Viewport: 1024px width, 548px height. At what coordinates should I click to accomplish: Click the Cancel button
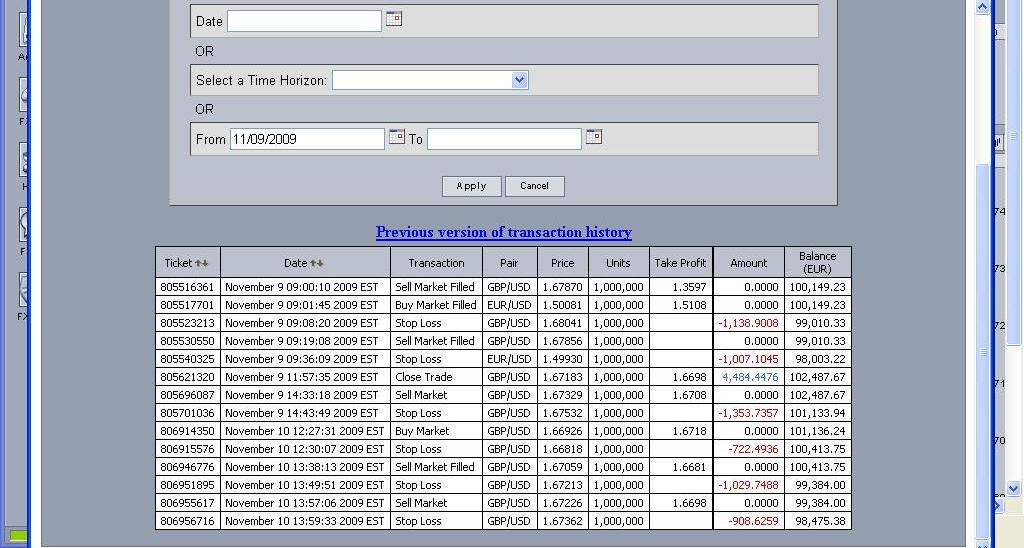coord(534,186)
